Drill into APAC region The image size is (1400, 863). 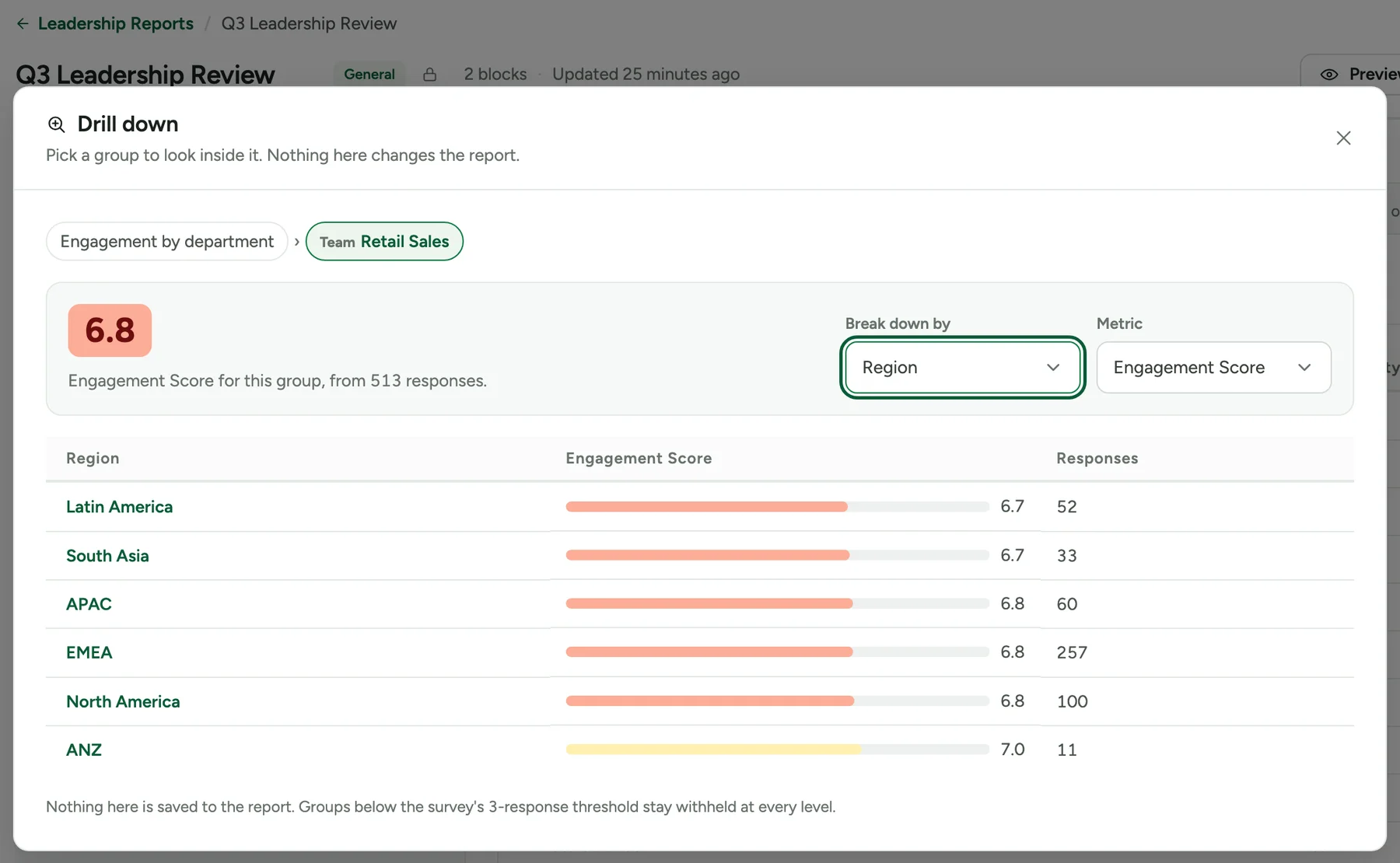pos(89,604)
